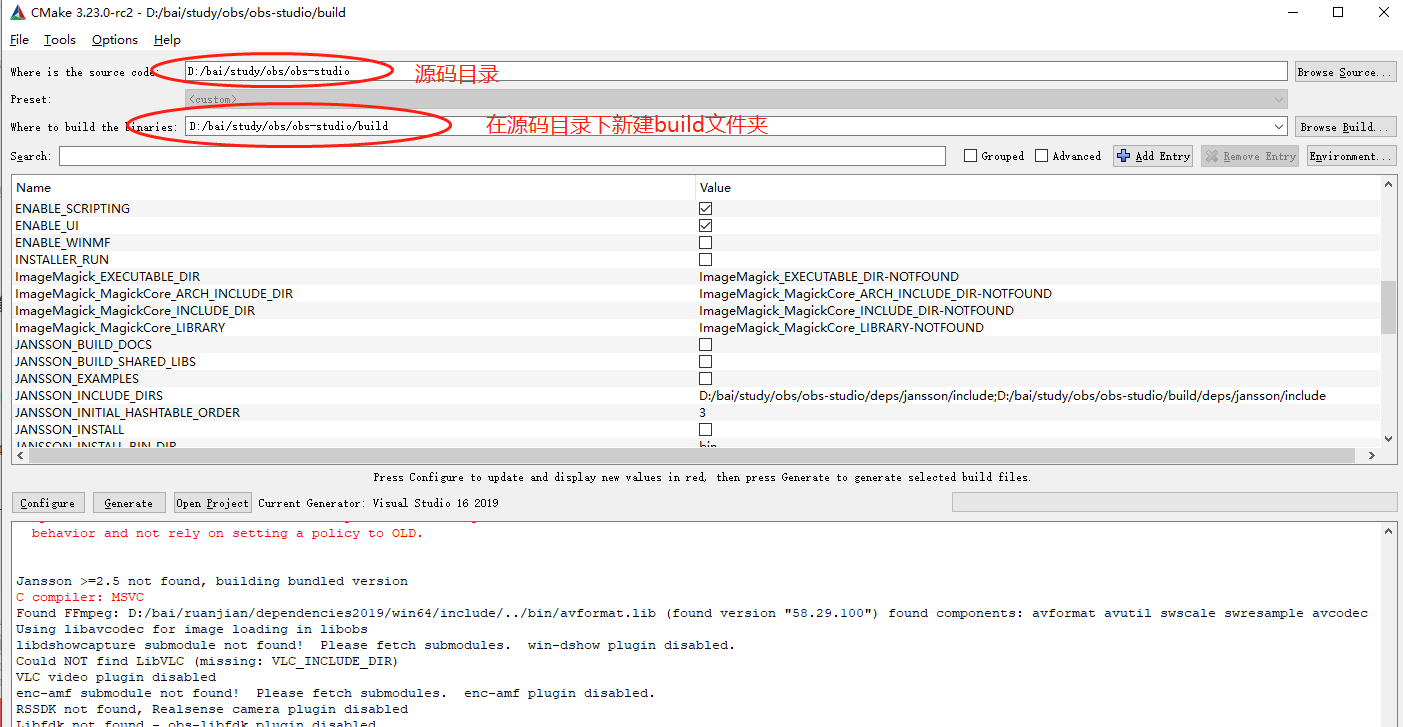Click 'Jansson >=2.5 not found' log line
The image size is (1403, 727).
(x=212, y=581)
